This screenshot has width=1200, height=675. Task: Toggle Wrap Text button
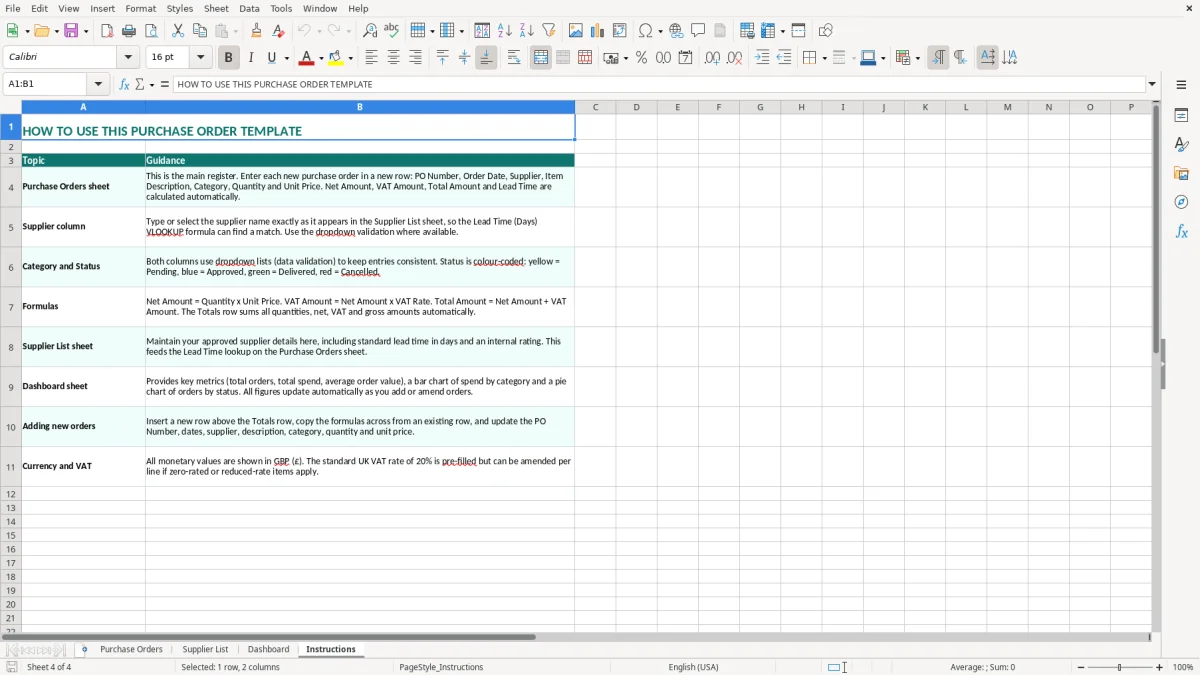514,58
